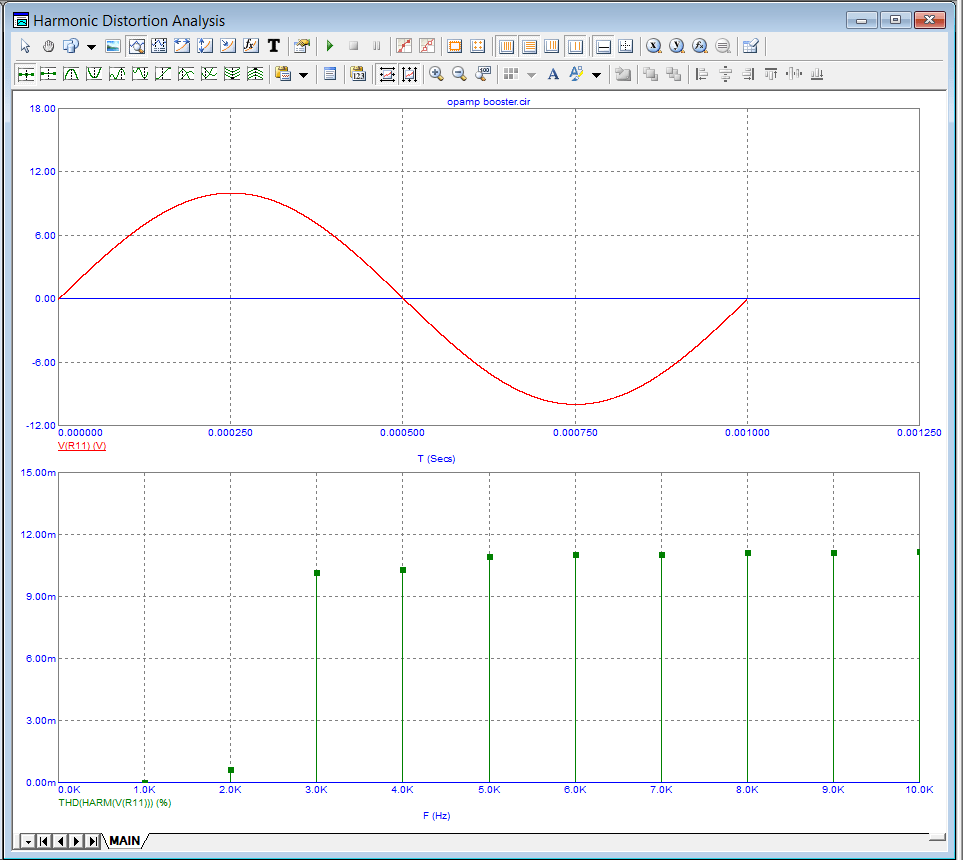Click the clipboard 123 numeric icon
964x860 pixels.
point(358,74)
